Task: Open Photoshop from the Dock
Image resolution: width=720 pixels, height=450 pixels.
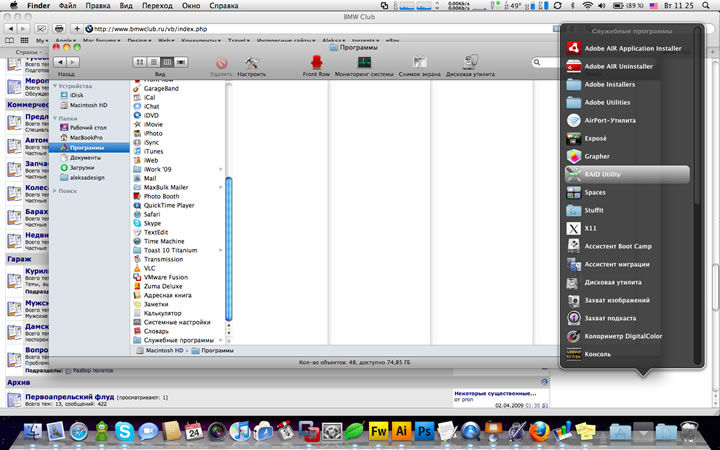Action: [x=424, y=432]
